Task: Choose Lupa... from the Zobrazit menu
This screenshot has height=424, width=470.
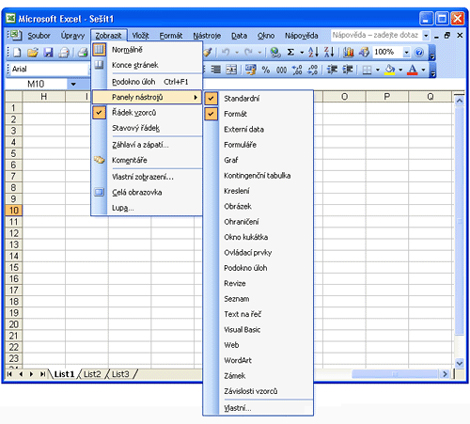Action: pos(147,208)
